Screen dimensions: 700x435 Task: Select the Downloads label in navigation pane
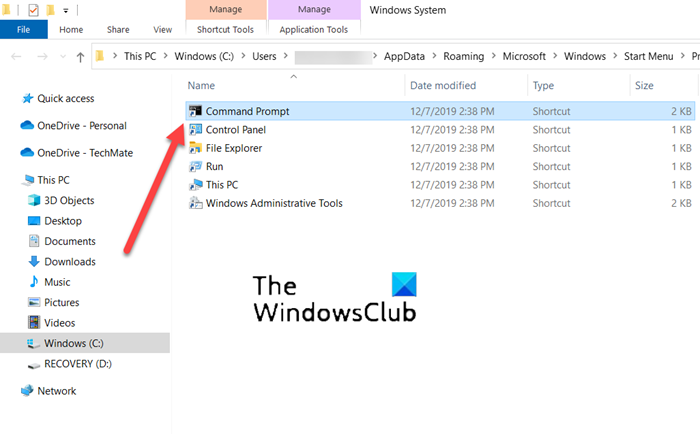(x=70, y=262)
